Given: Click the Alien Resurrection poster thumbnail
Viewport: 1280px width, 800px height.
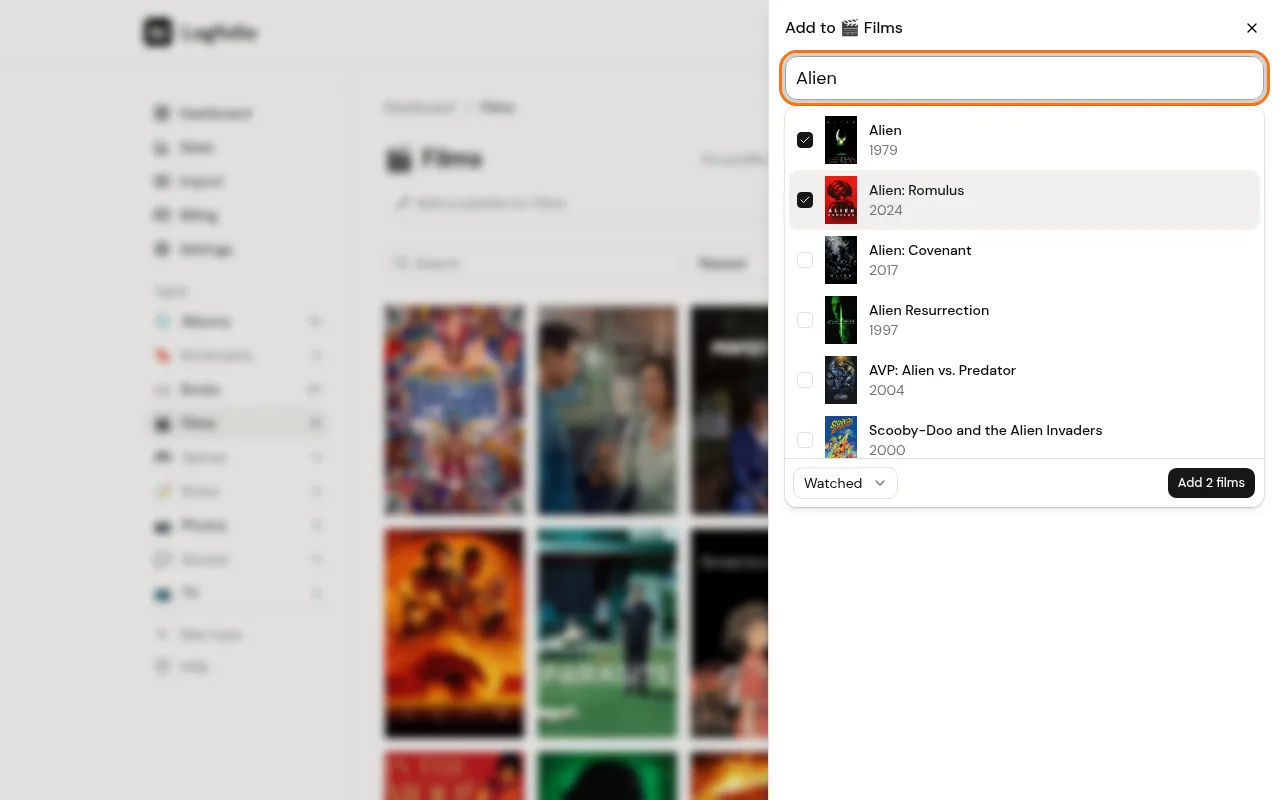Looking at the screenshot, I should point(841,320).
